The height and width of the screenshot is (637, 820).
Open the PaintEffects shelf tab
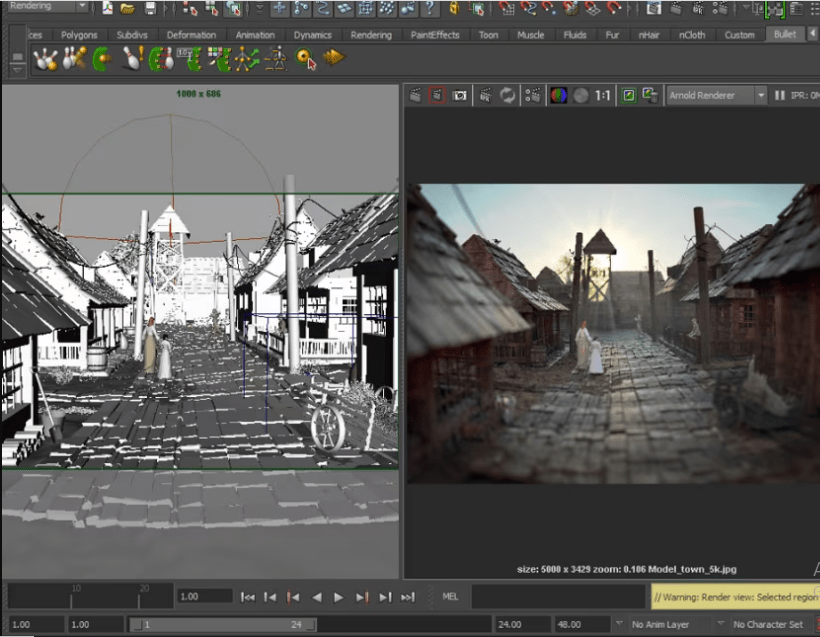point(435,35)
